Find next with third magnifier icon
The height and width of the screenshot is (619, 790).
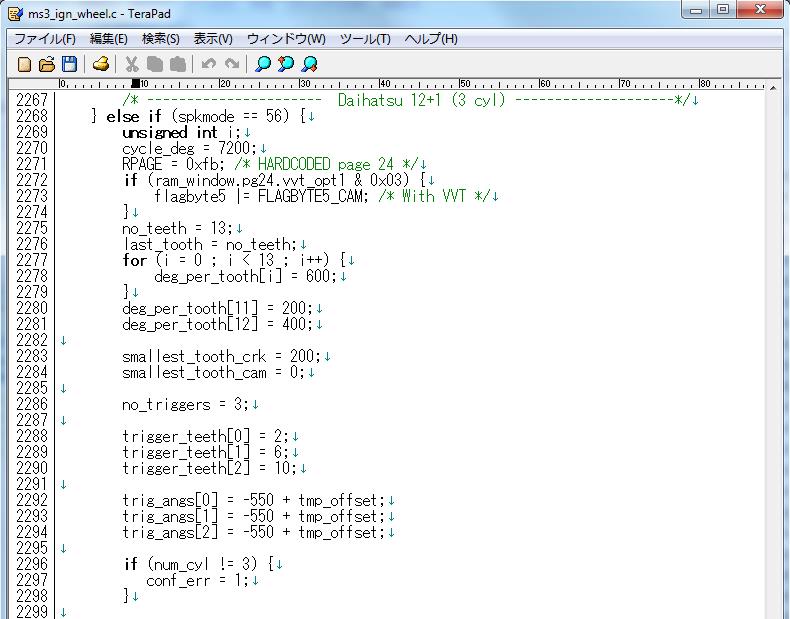point(309,64)
